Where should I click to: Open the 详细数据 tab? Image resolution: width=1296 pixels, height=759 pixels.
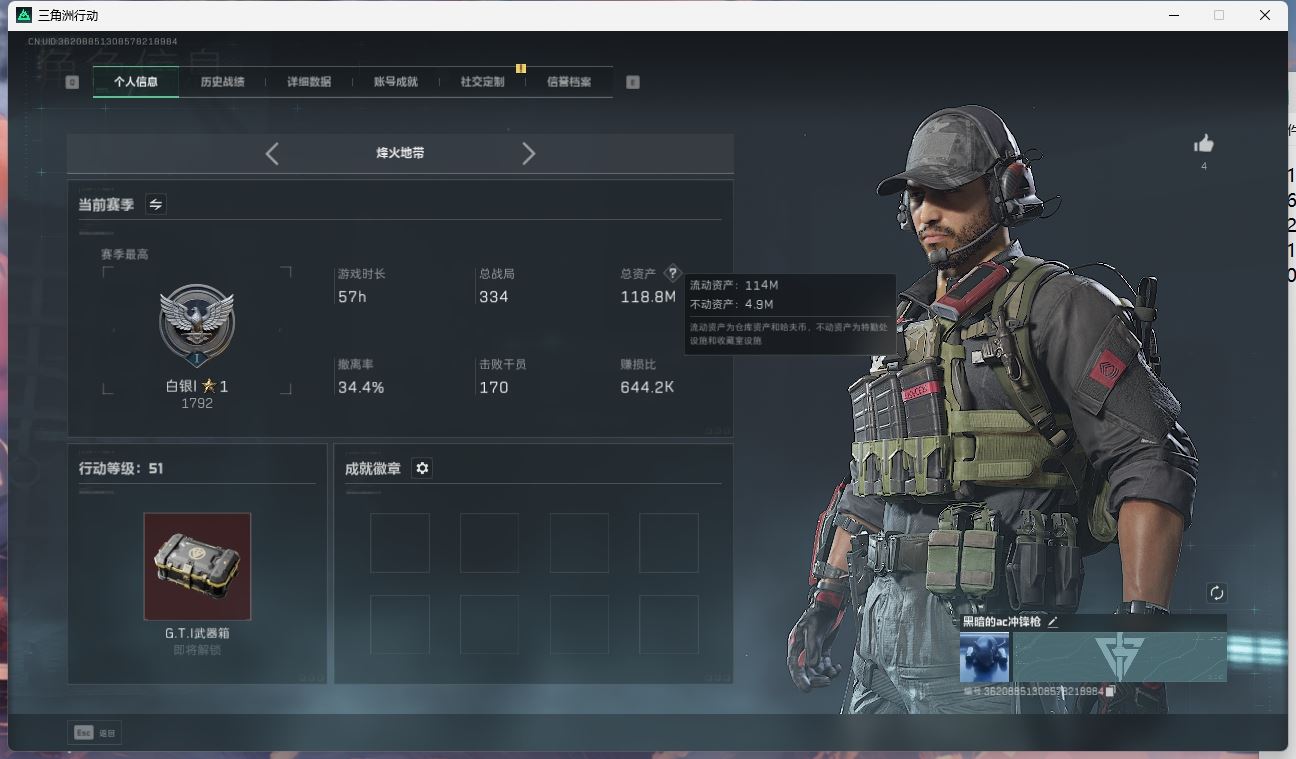[x=309, y=82]
